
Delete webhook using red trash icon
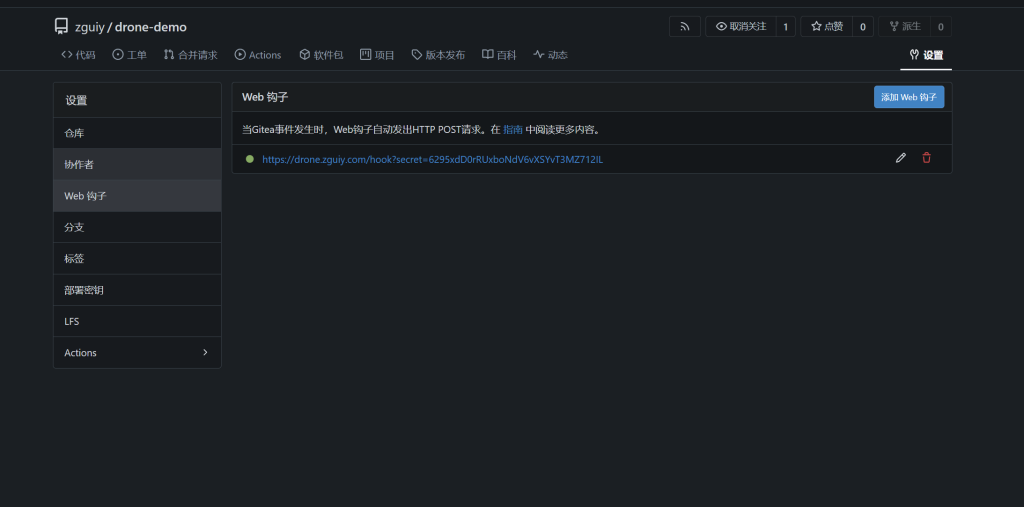click(x=926, y=158)
